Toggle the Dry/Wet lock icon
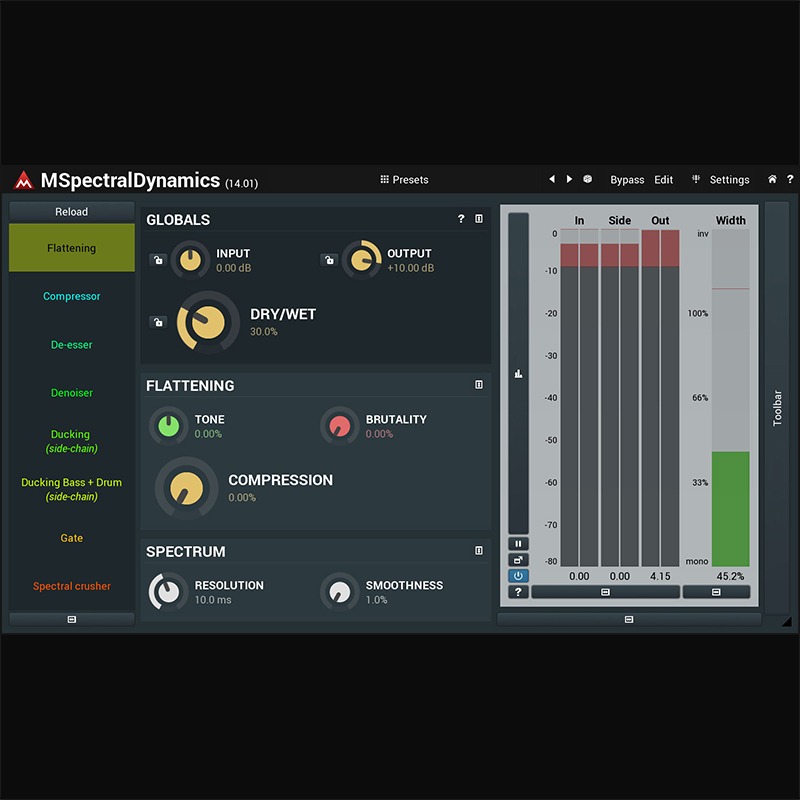Viewport: 800px width, 800px height. (x=158, y=322)
